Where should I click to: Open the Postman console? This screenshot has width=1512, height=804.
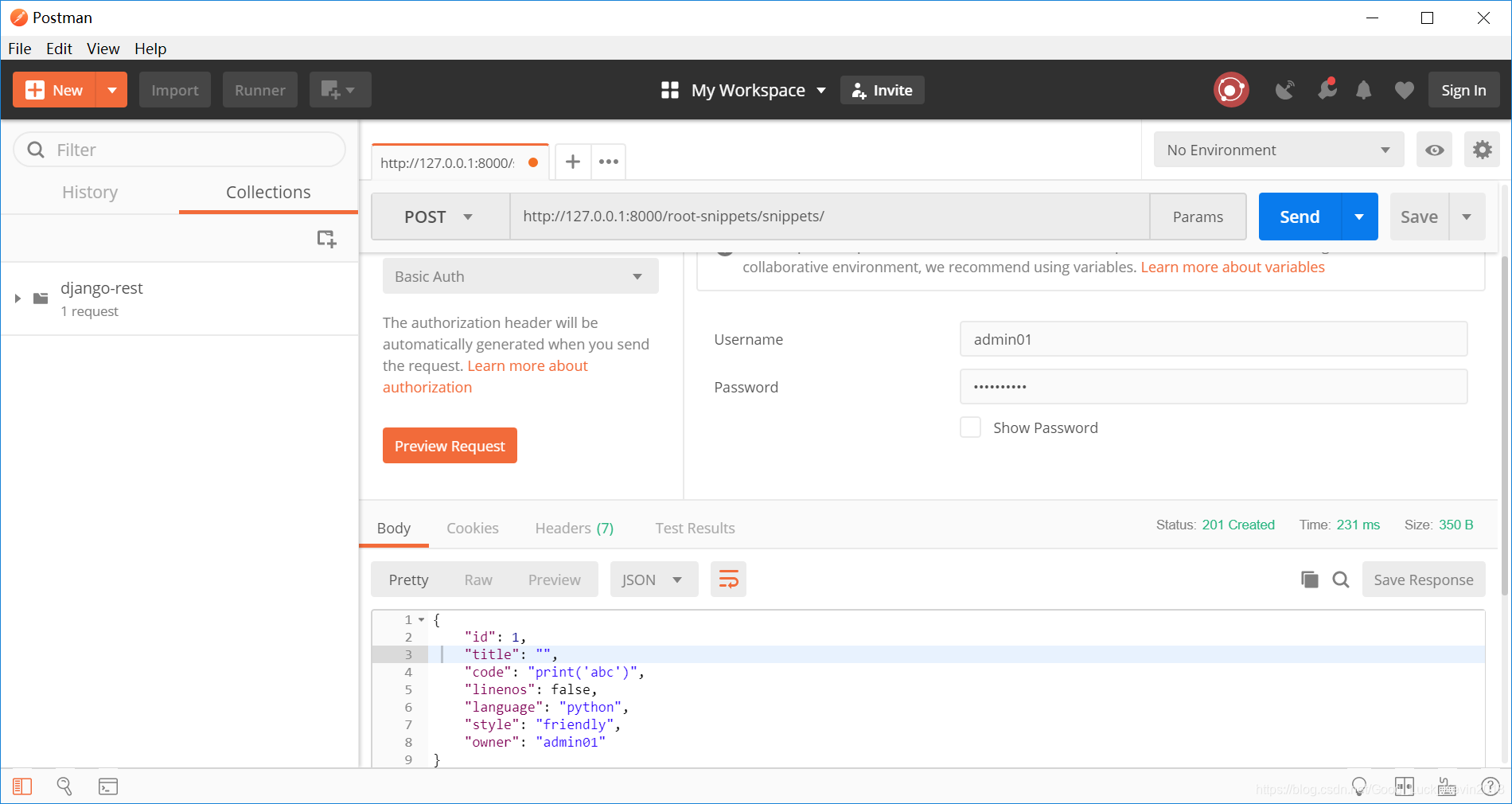(x=108, y=786)
